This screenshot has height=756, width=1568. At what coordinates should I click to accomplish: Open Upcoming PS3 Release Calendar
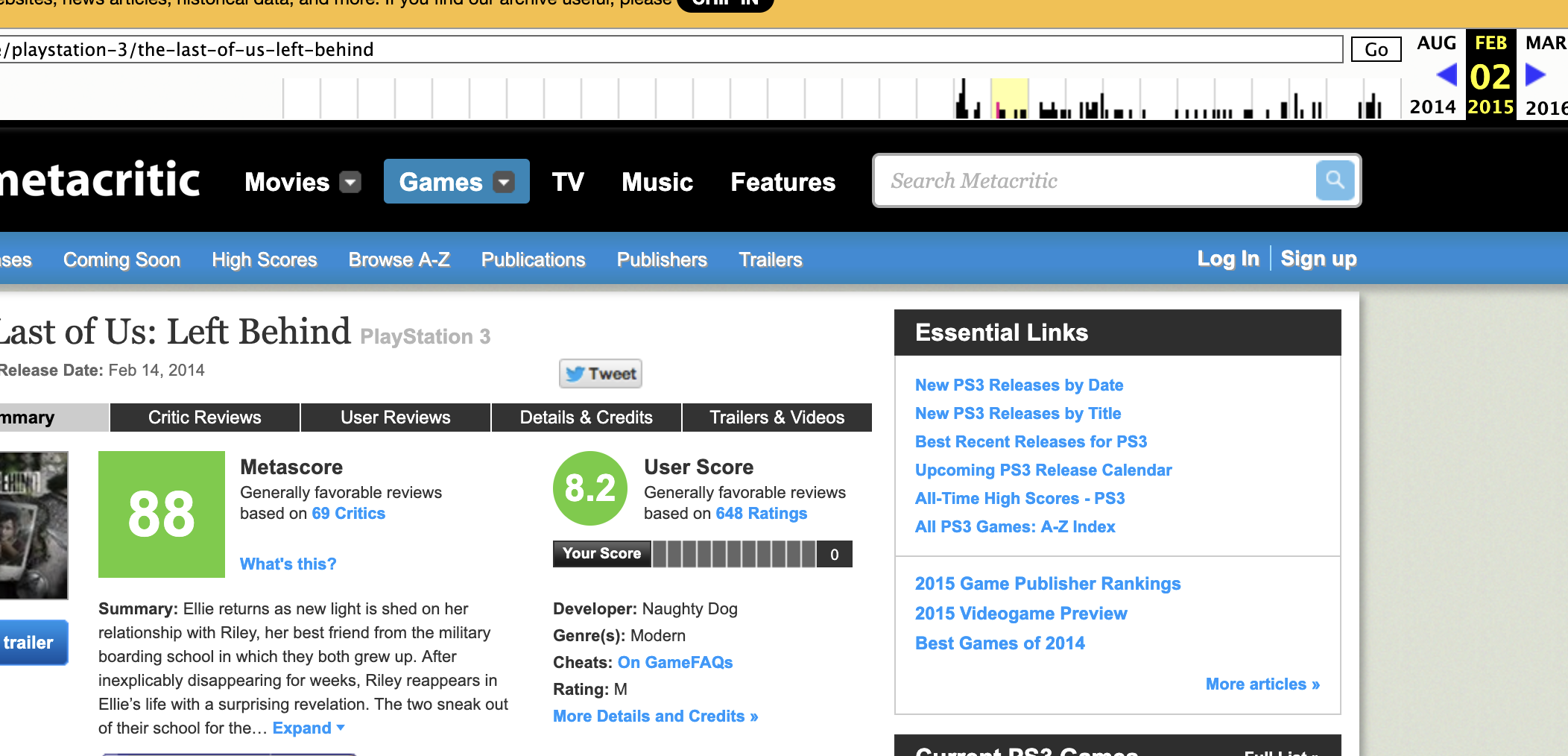(x=1043, y=470)
